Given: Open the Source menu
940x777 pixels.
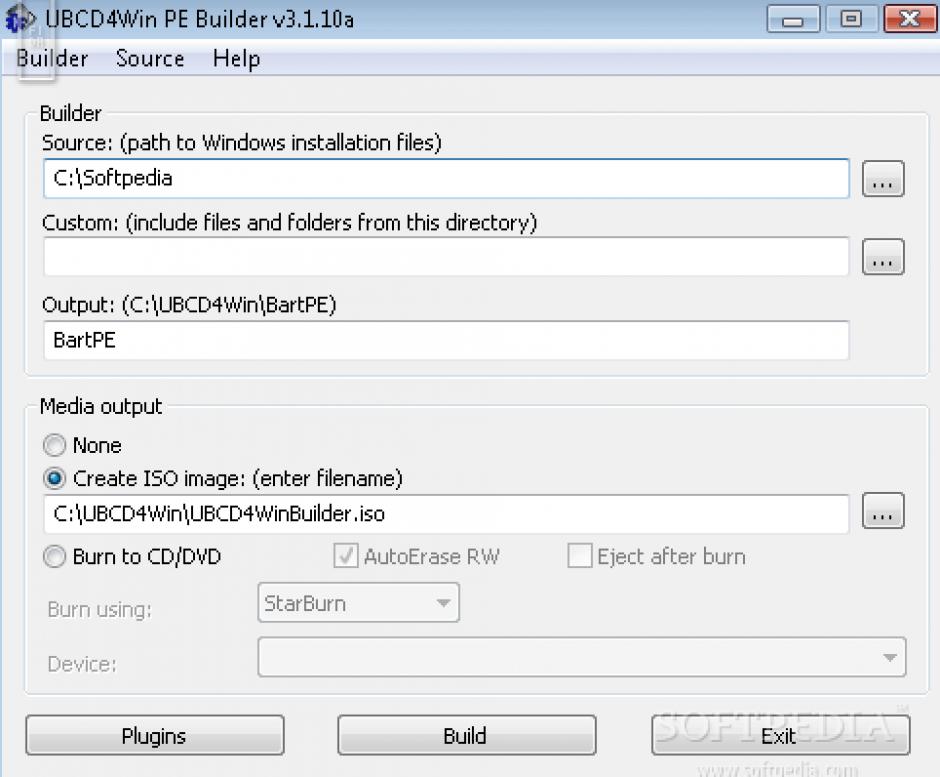Looking at the screenshot, I should pos(150,59).
